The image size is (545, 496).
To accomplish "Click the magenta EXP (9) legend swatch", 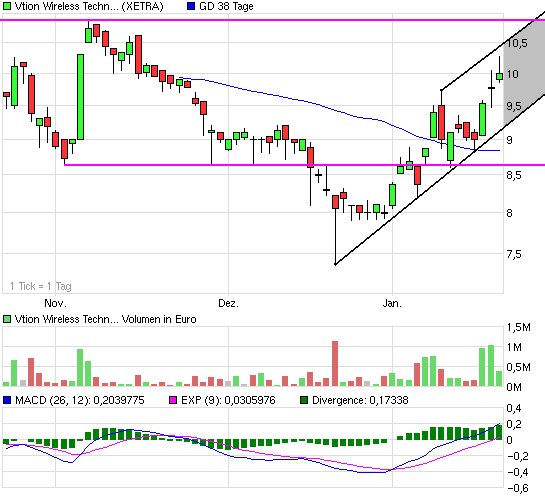I will point(173,400).
